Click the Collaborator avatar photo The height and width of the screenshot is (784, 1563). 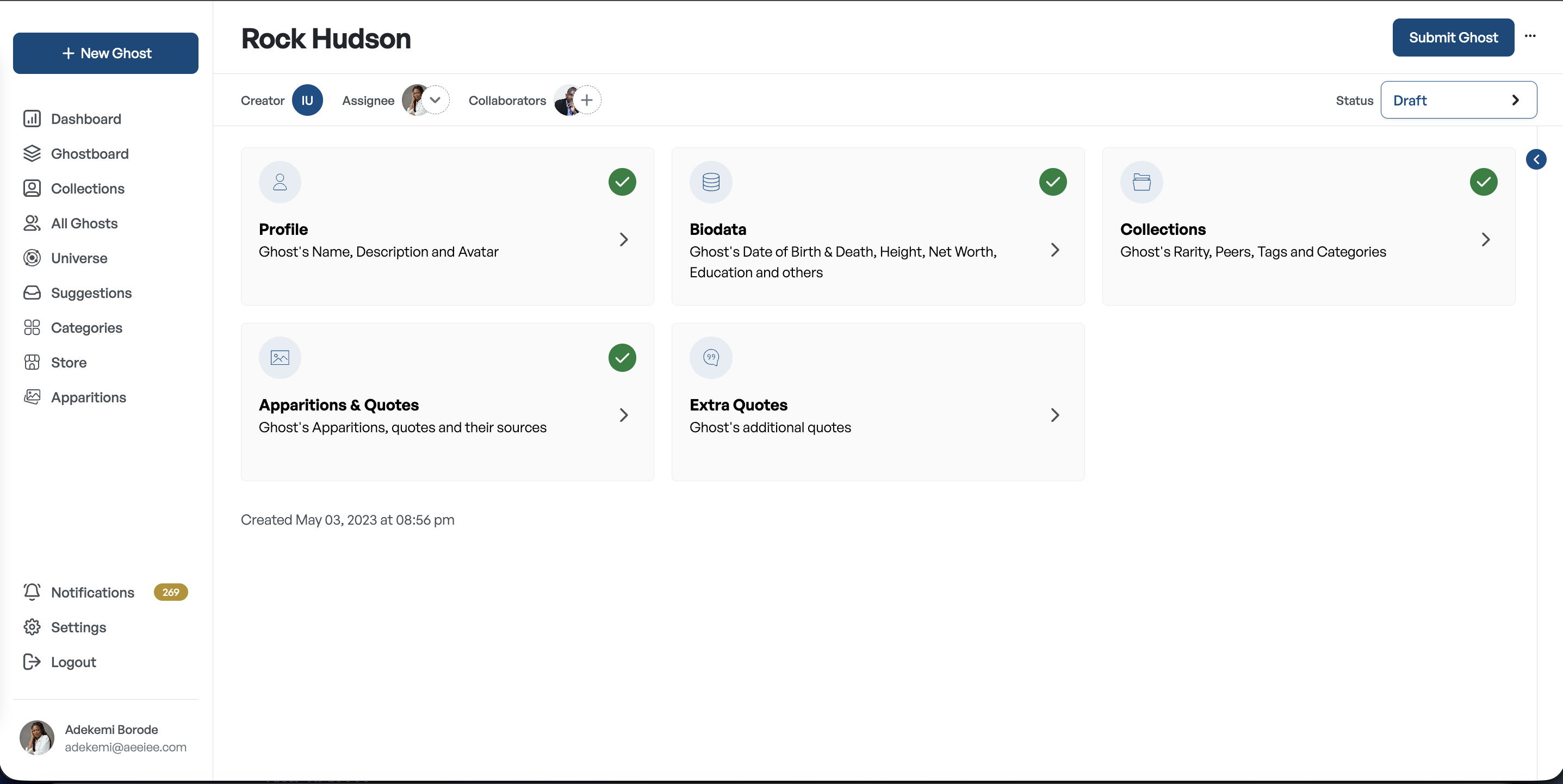click(567, 100)
